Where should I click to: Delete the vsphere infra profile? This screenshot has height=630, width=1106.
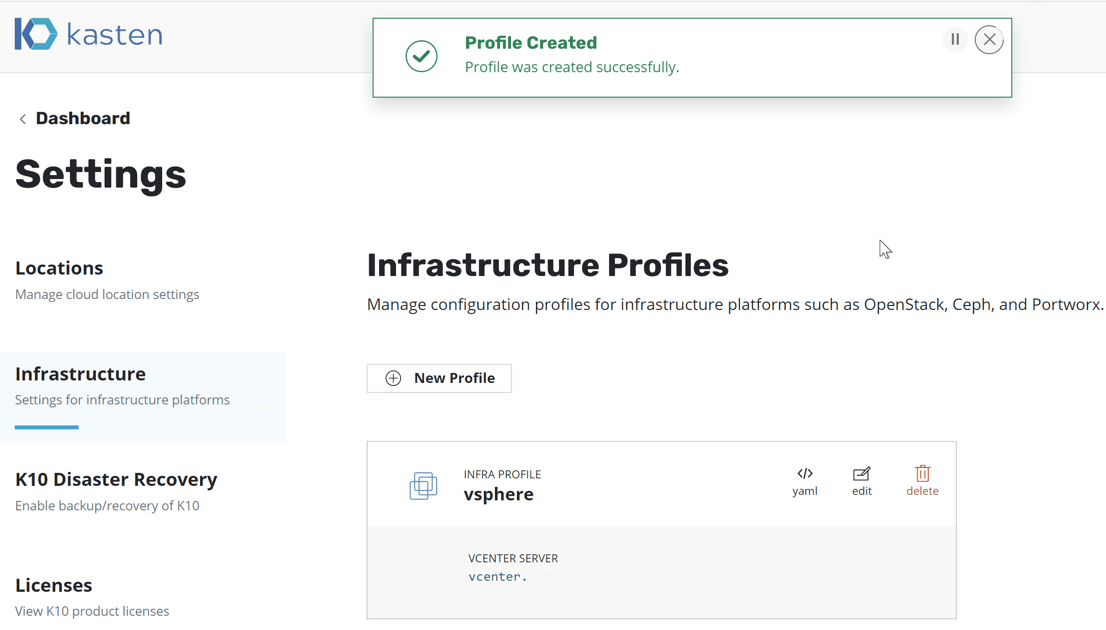[x=922, y=481]
